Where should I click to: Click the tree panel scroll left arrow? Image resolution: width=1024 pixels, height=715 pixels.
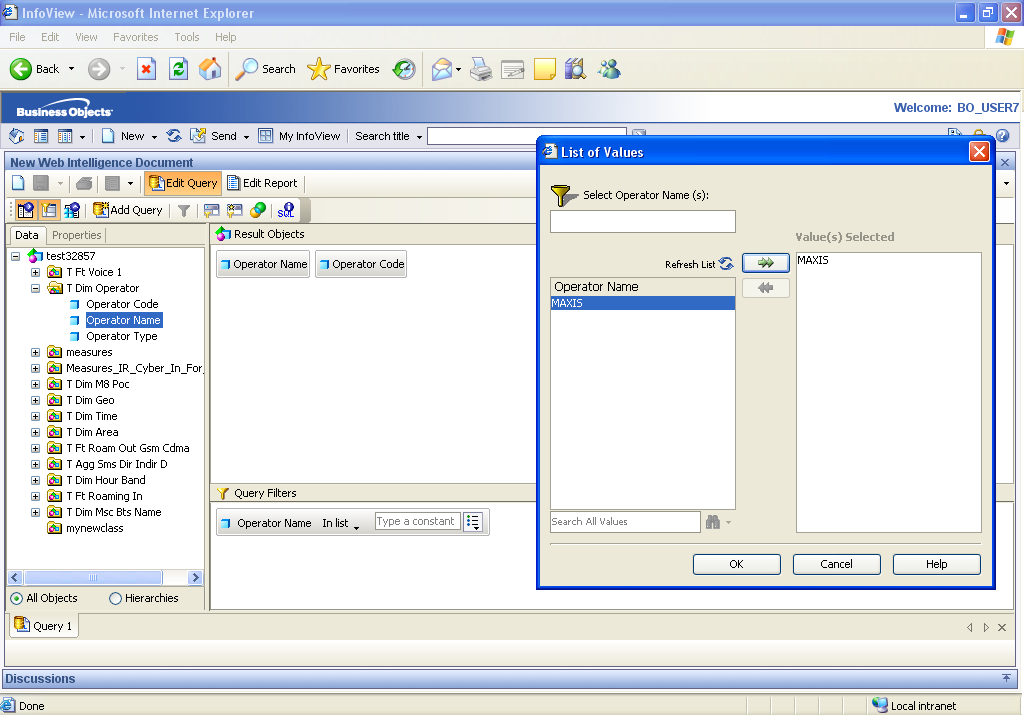[15, 577]
